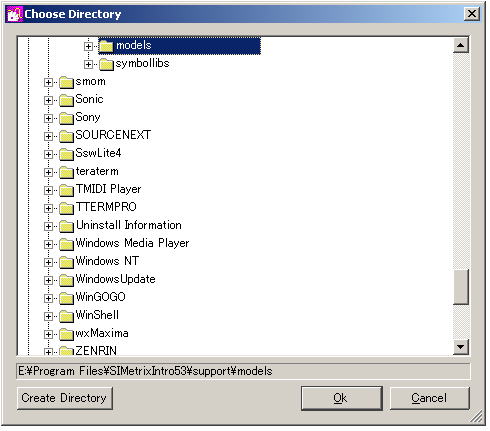
Task: Expand the WindowsUpdate folder node
Action: [x=48, y=280]
